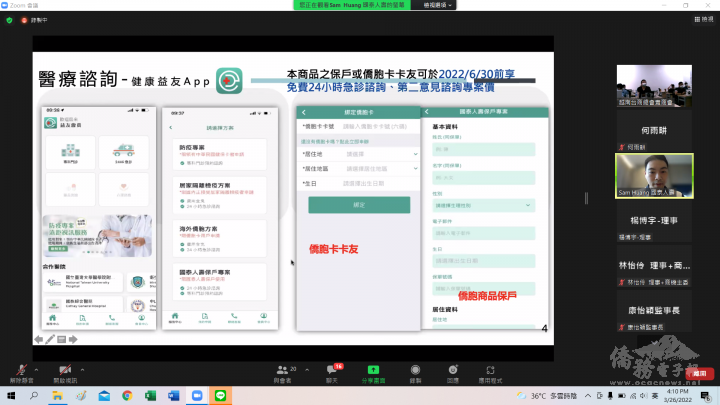Click the home tab icon in first phone
The width and height of the screenshot is (720, 405).
pos(52,320)
